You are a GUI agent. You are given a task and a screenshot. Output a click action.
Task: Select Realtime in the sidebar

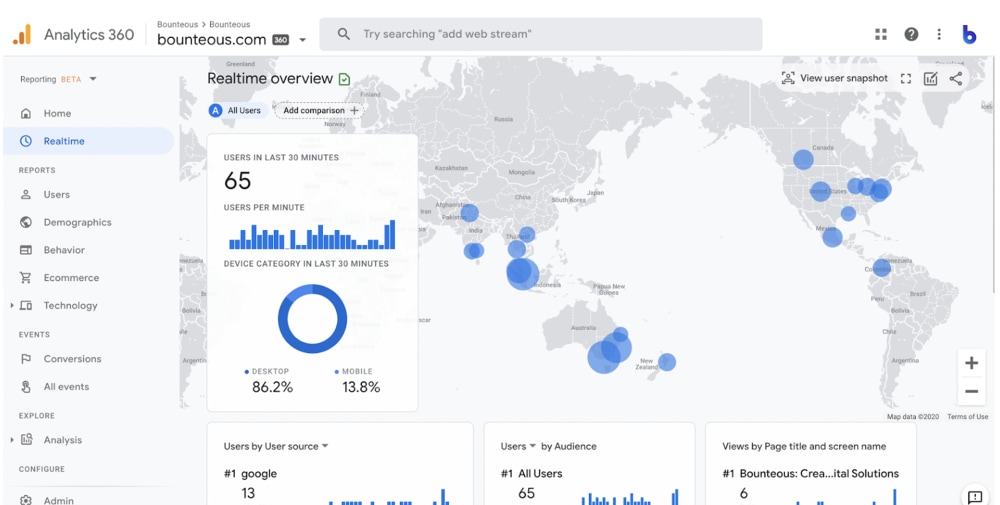[x=89, y=141]
